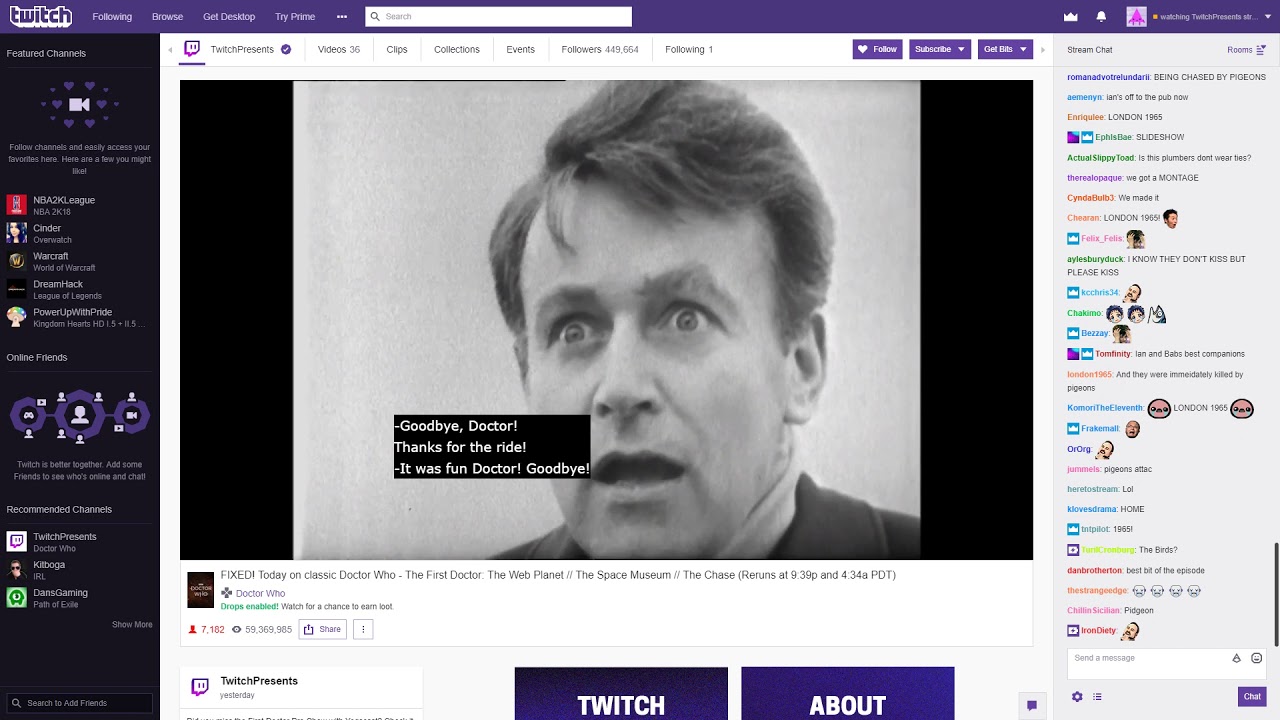The height and width of the screenshot is (720, 1280).
Task: Open the three-dot stream options menu
Action: click(363, 629)
